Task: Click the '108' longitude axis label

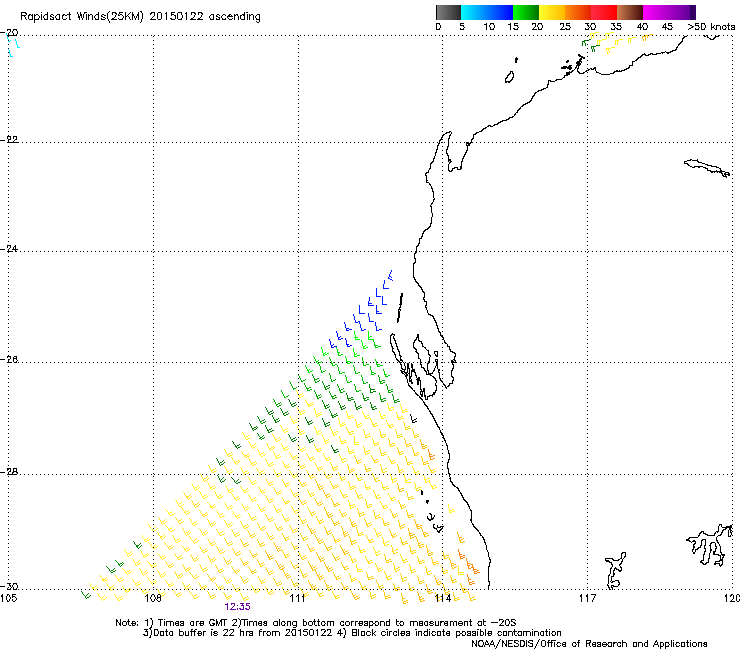Action: click(x=153, y=598)
